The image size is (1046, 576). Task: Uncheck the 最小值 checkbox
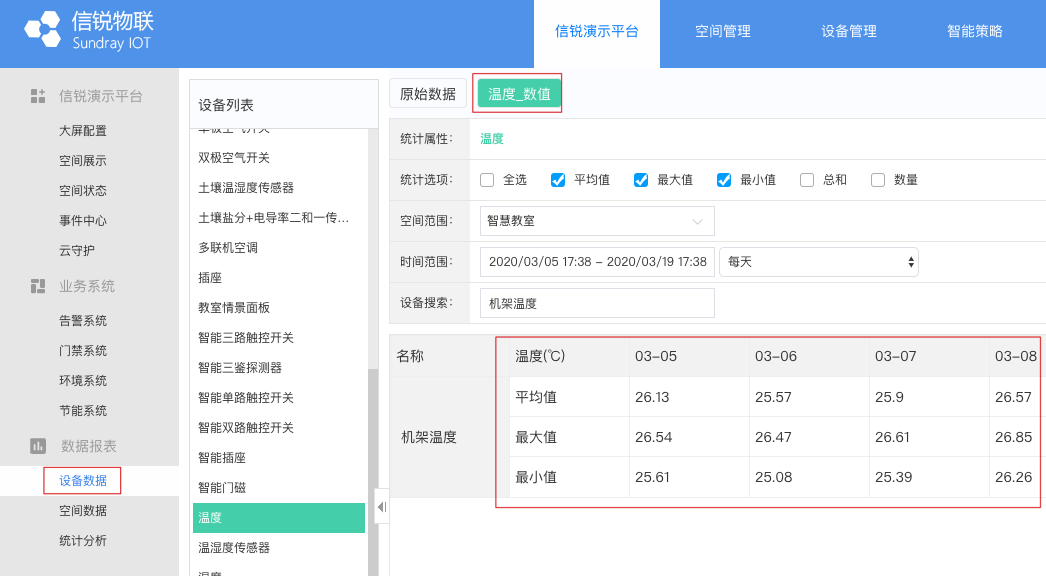724,180
